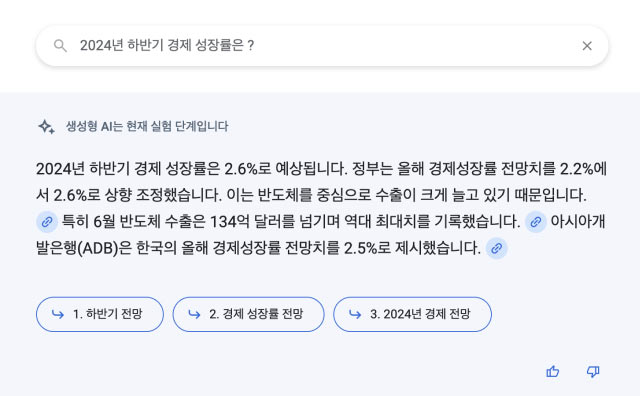The width and height of the screenshot is (640, 396).
Task: Select follow-up '2. 경제 성장률 전망'
Action: pos(249,314)
